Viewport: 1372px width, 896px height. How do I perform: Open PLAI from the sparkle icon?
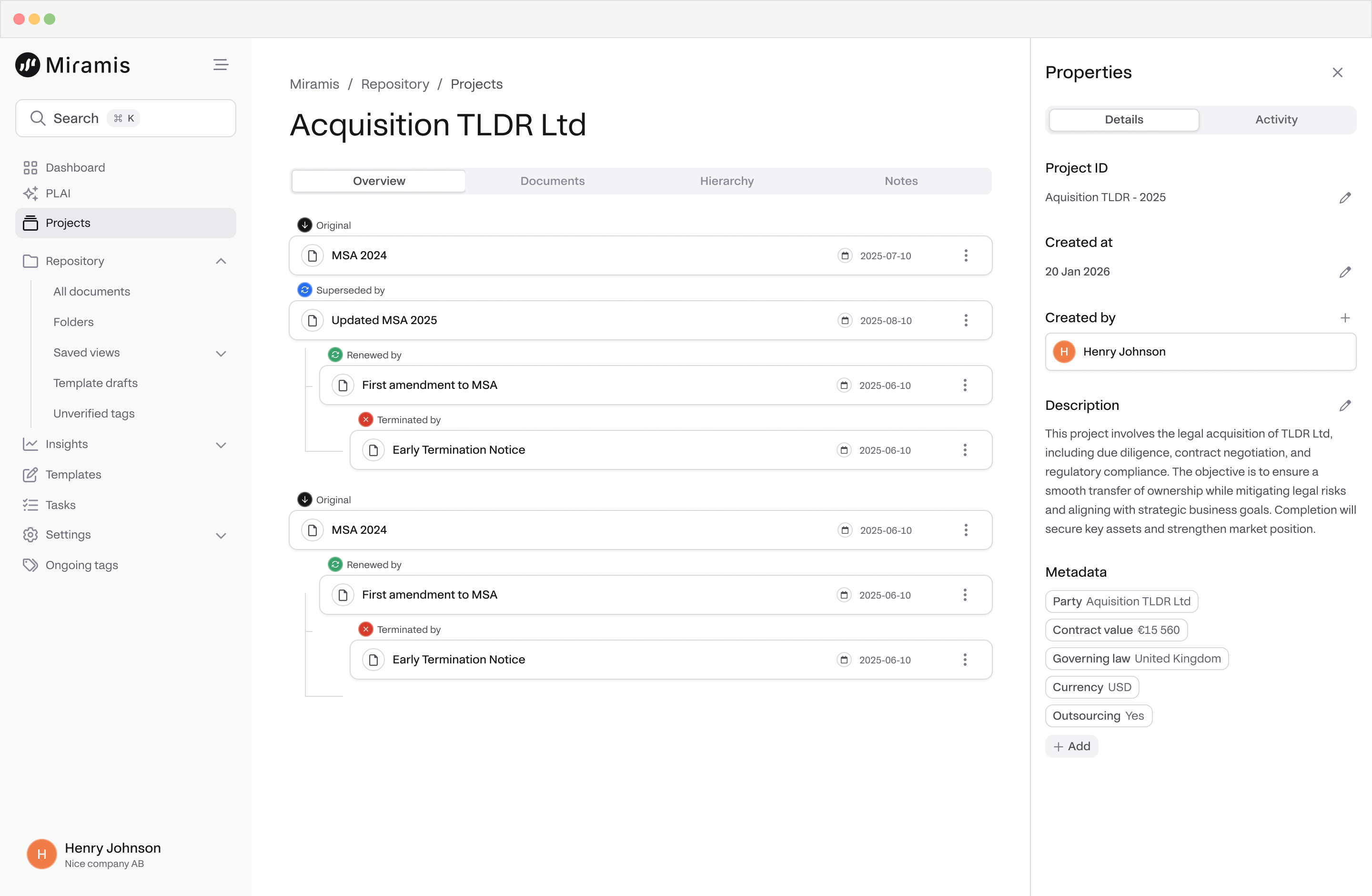30,193
